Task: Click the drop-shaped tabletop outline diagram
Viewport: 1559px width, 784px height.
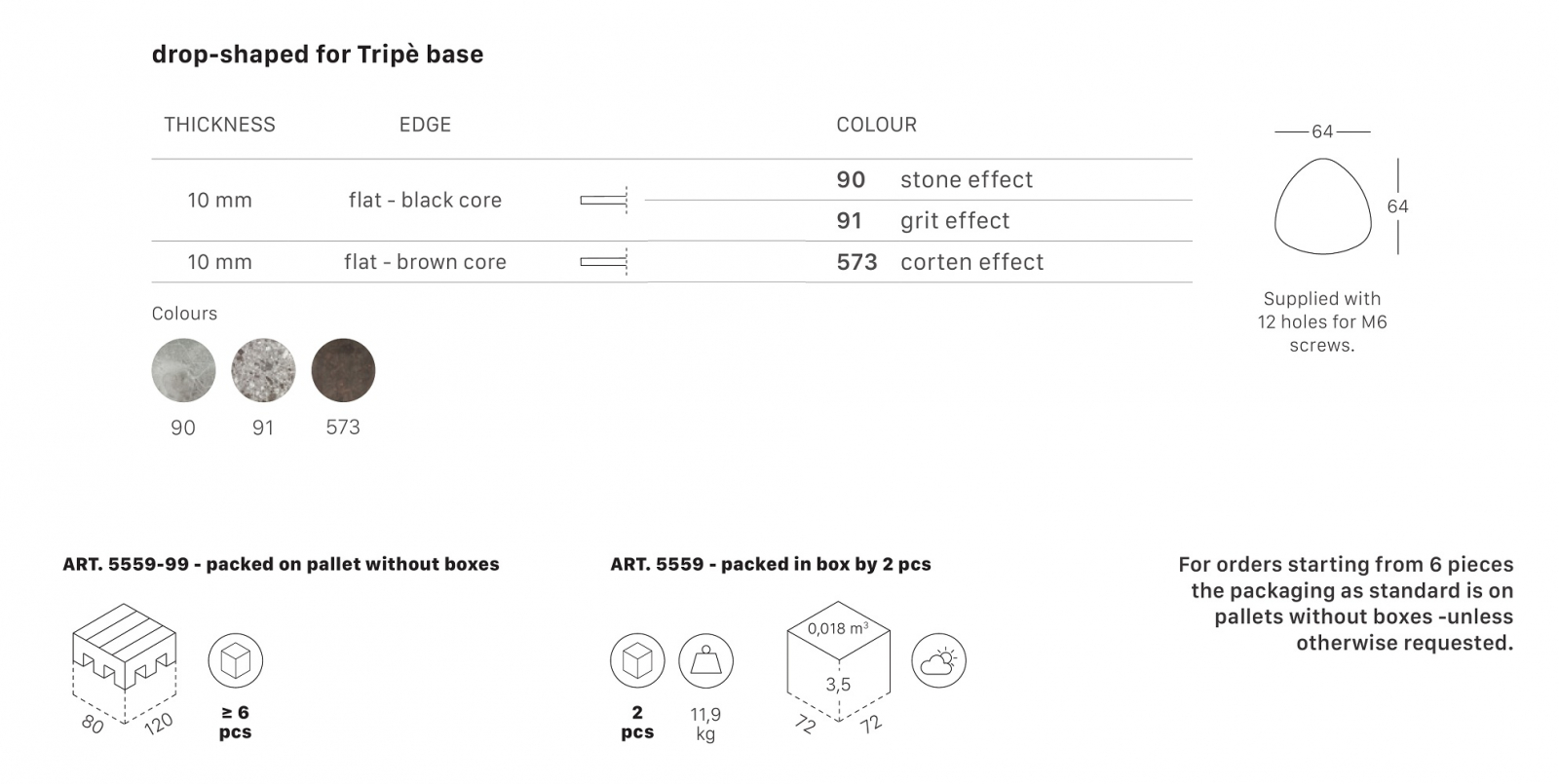Action: pyautogui.click(x=1323, y=207)
